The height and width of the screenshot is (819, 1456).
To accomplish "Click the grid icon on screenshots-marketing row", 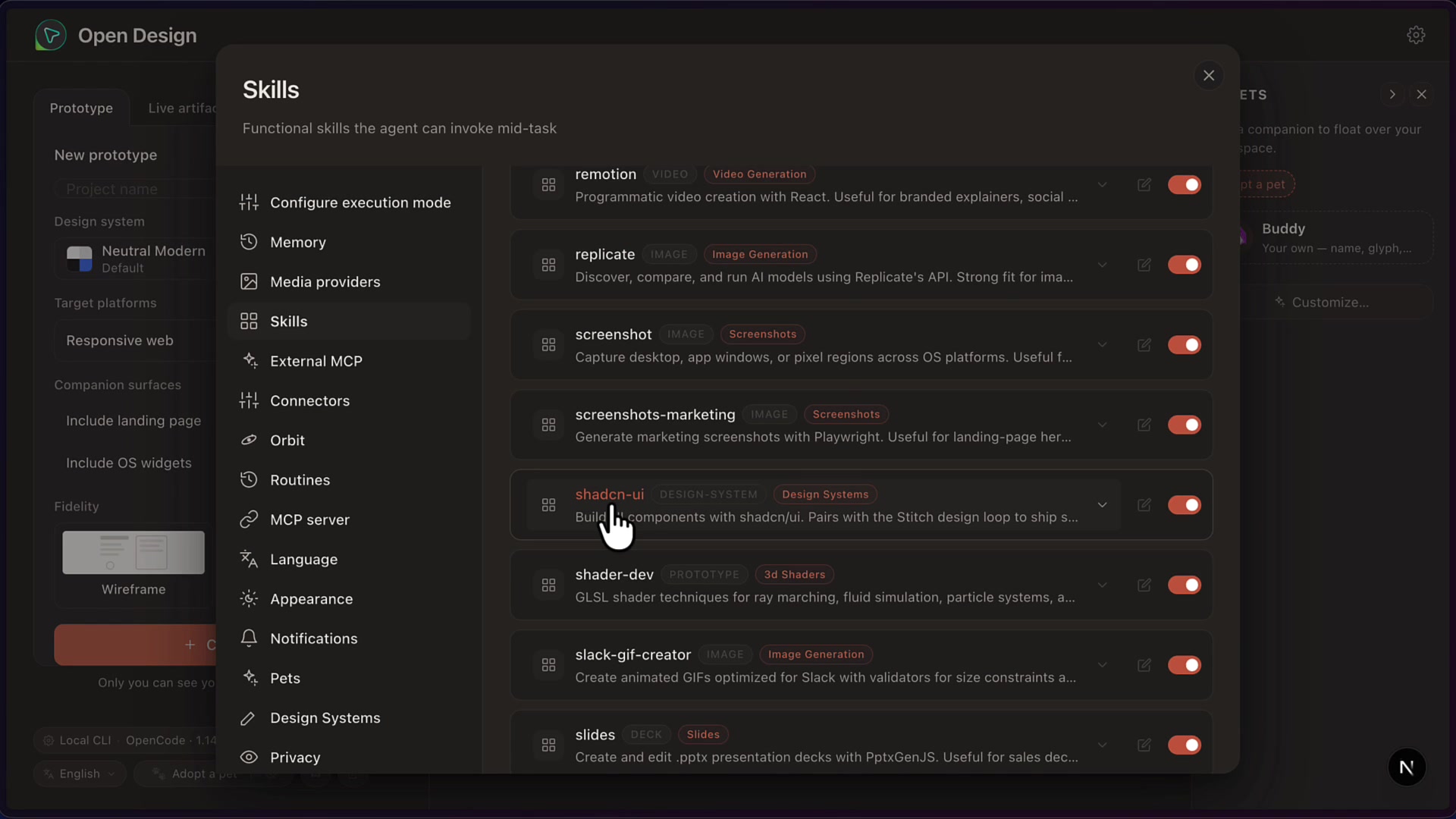I will (x=548, y=425).
